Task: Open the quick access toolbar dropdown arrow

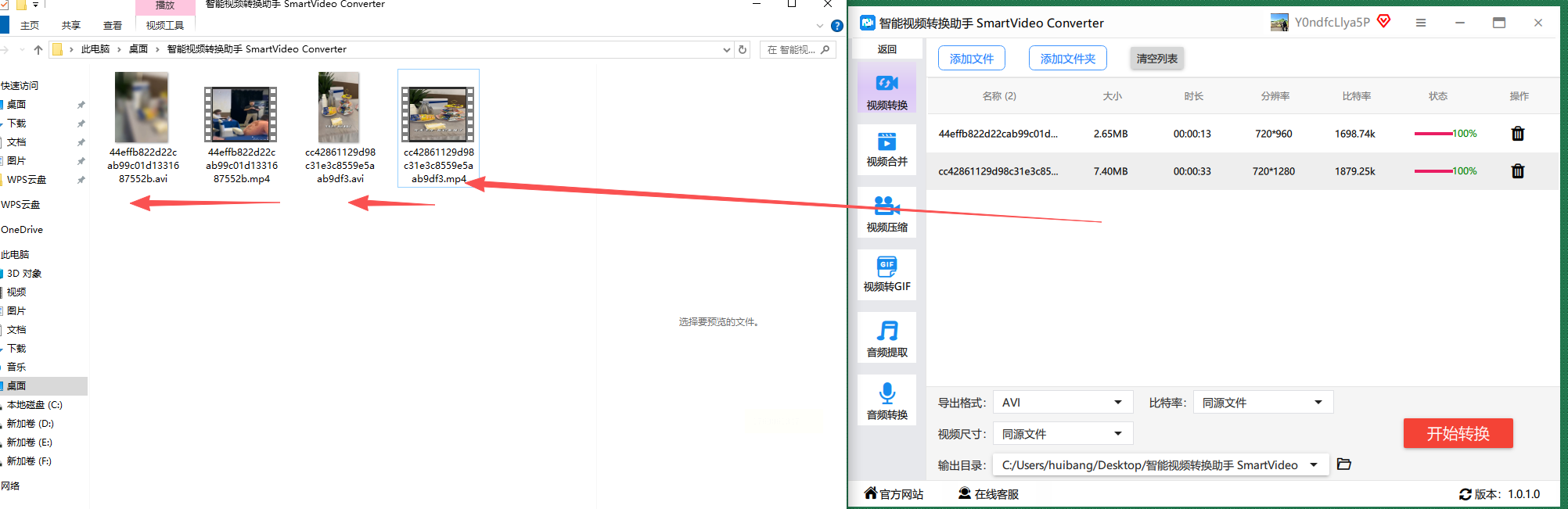Action: (x=35, y=5)
